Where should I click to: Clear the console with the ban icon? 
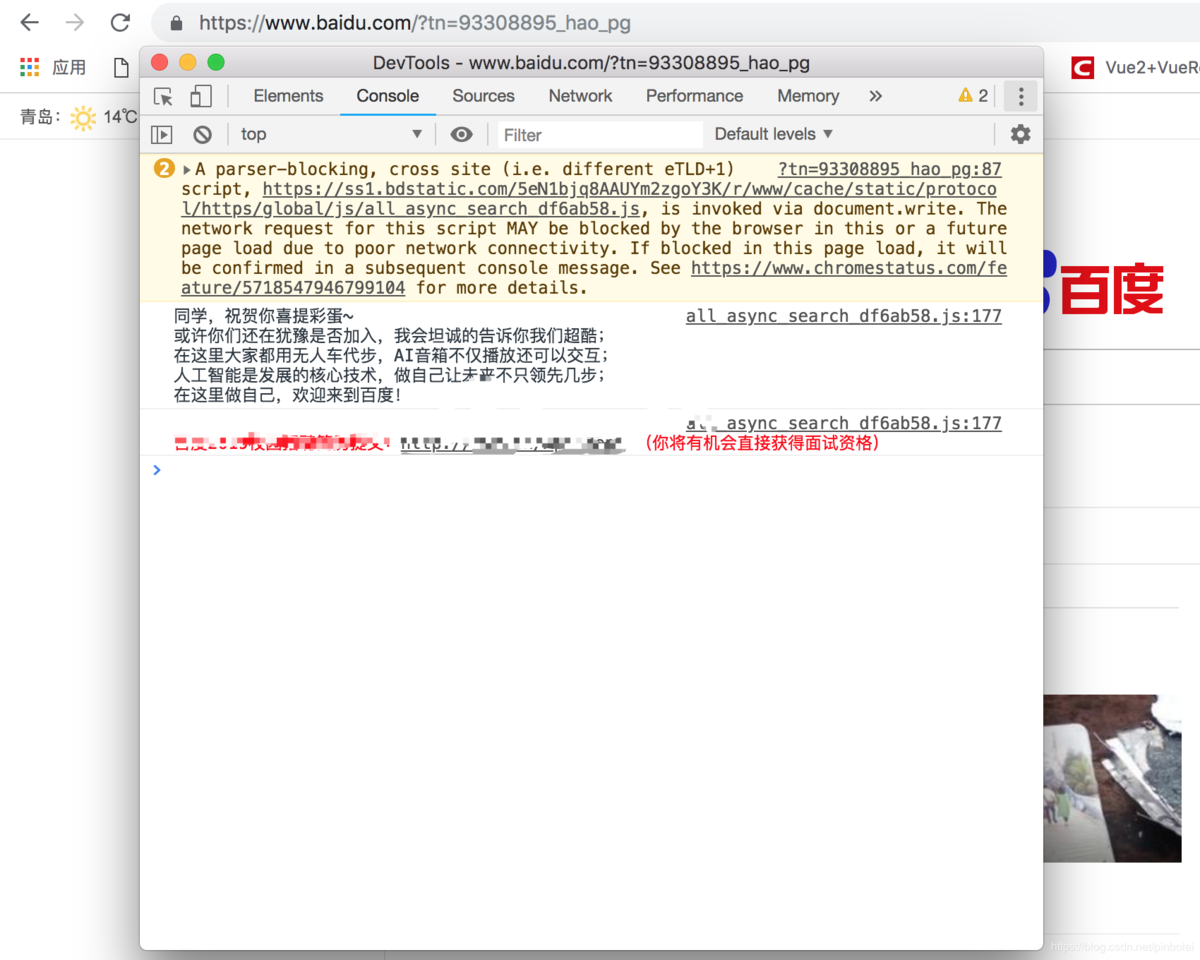[203, 134]
